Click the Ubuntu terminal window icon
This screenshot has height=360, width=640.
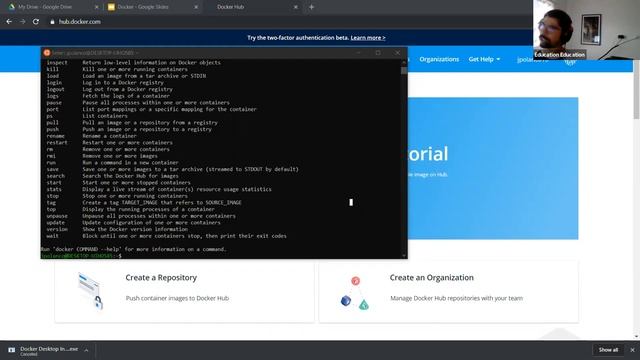(x=47, y=53)
